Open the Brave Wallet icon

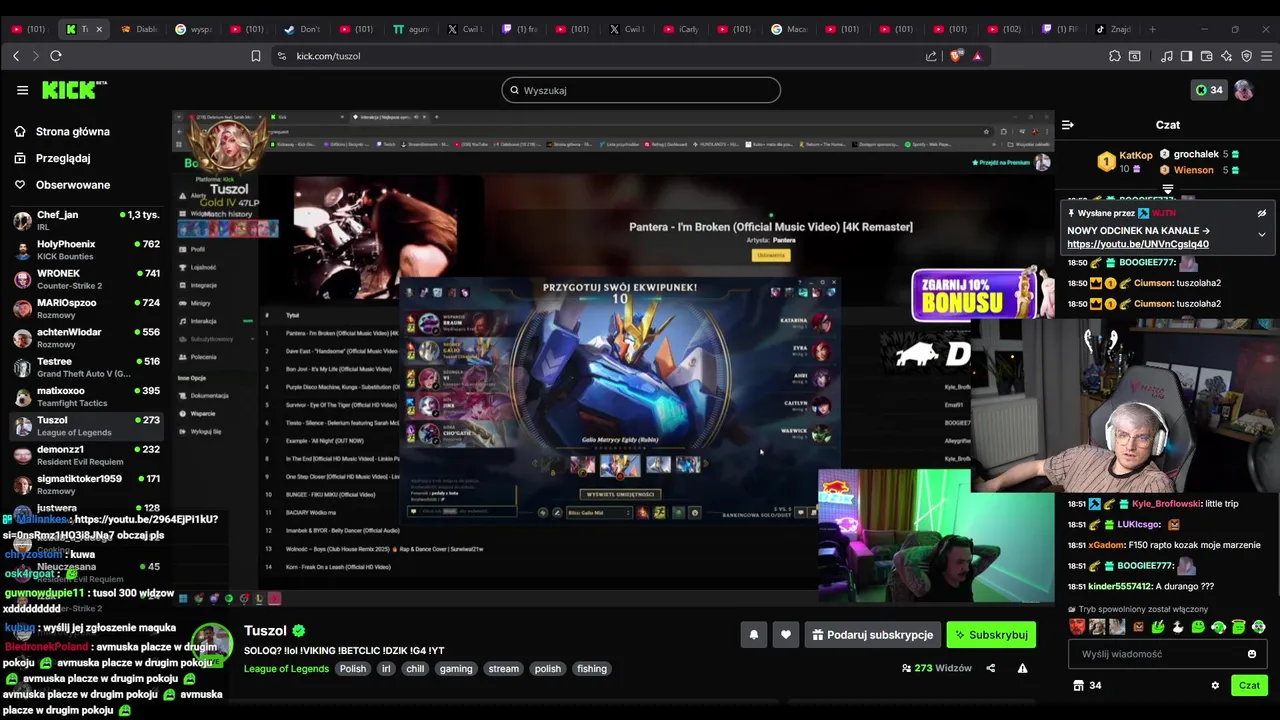(1207, 56)
